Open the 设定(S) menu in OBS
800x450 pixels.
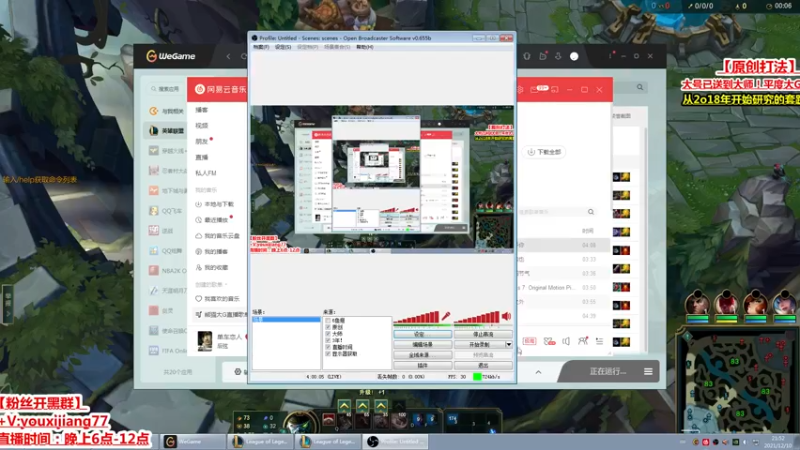(x=283, y=47)
